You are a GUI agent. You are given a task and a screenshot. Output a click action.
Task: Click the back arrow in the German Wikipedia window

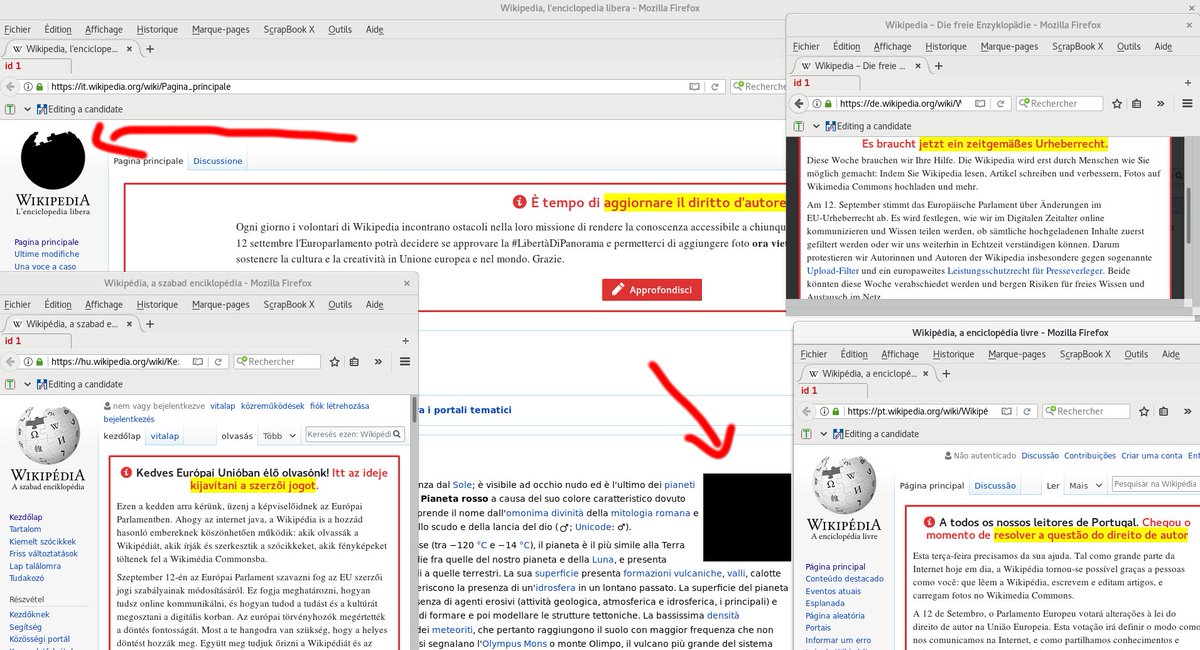(799, 103)
